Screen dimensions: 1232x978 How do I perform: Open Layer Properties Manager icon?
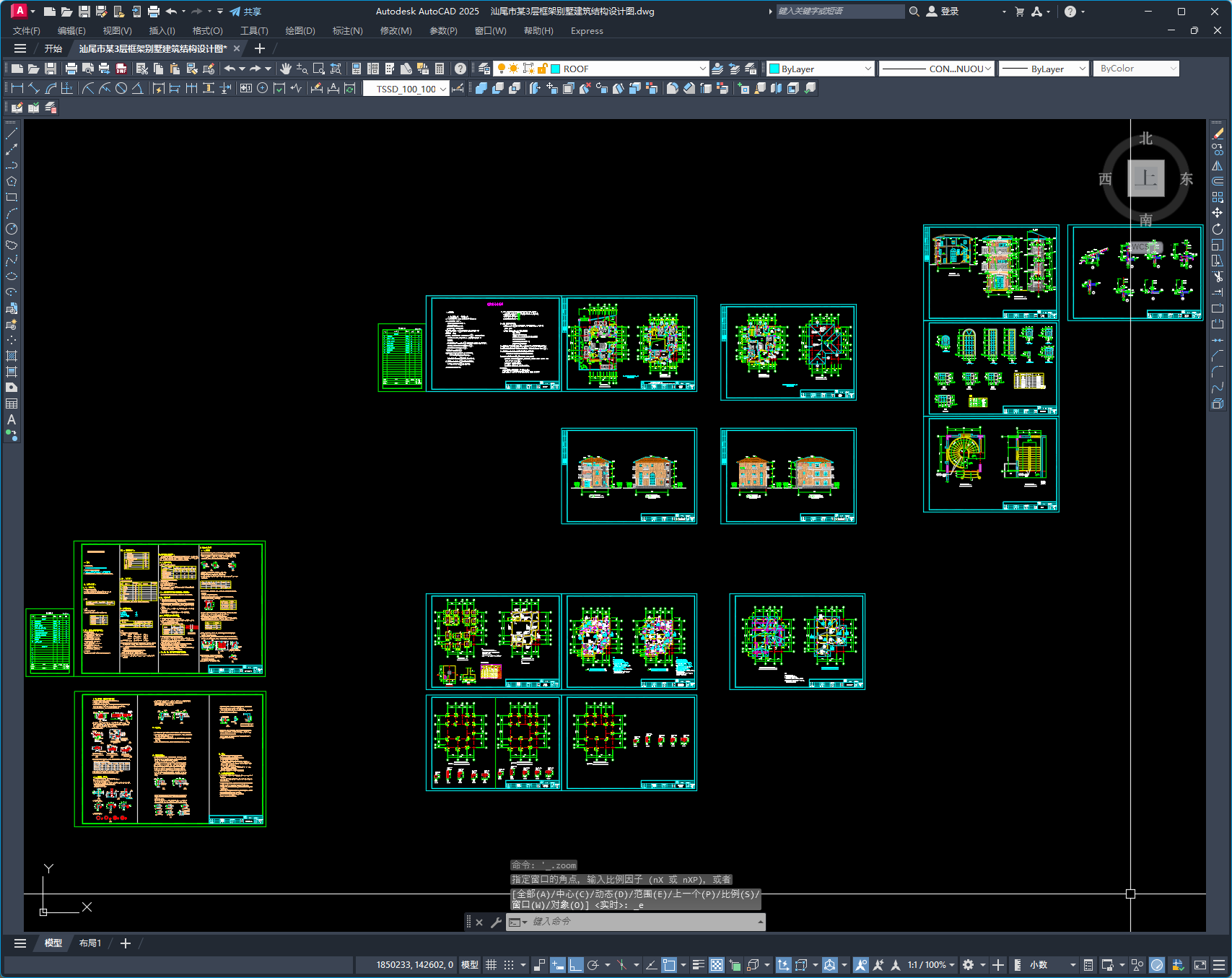pyautogui.click(x=484, y=69)
